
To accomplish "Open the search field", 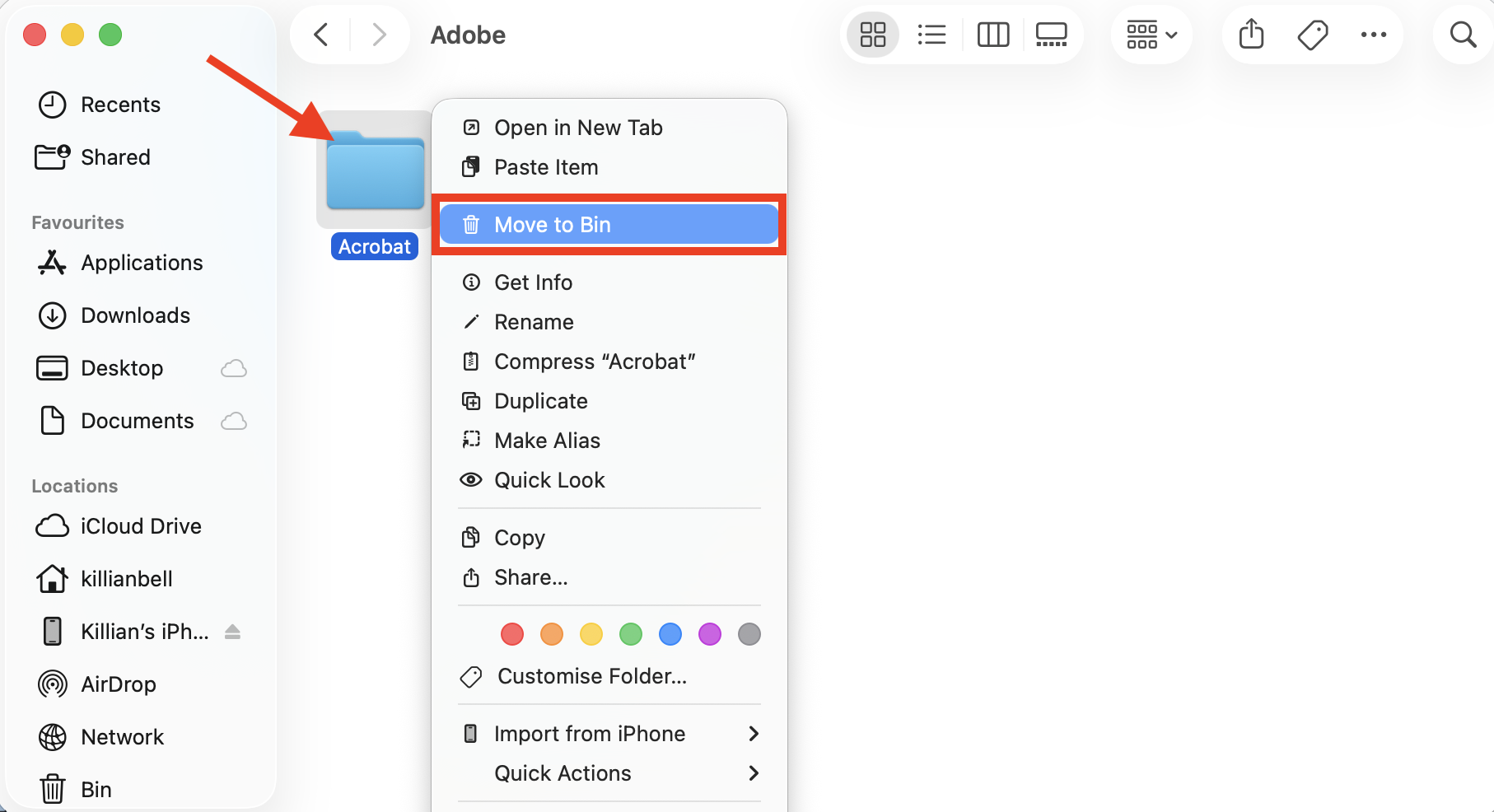I will (1462, 35).
